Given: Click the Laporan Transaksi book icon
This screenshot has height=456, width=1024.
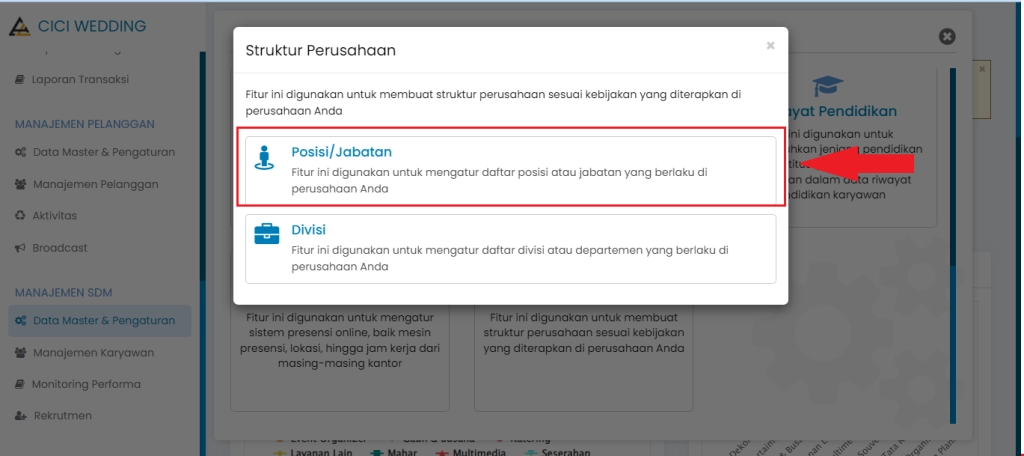Looking at the screenshot, I should 20,80.
